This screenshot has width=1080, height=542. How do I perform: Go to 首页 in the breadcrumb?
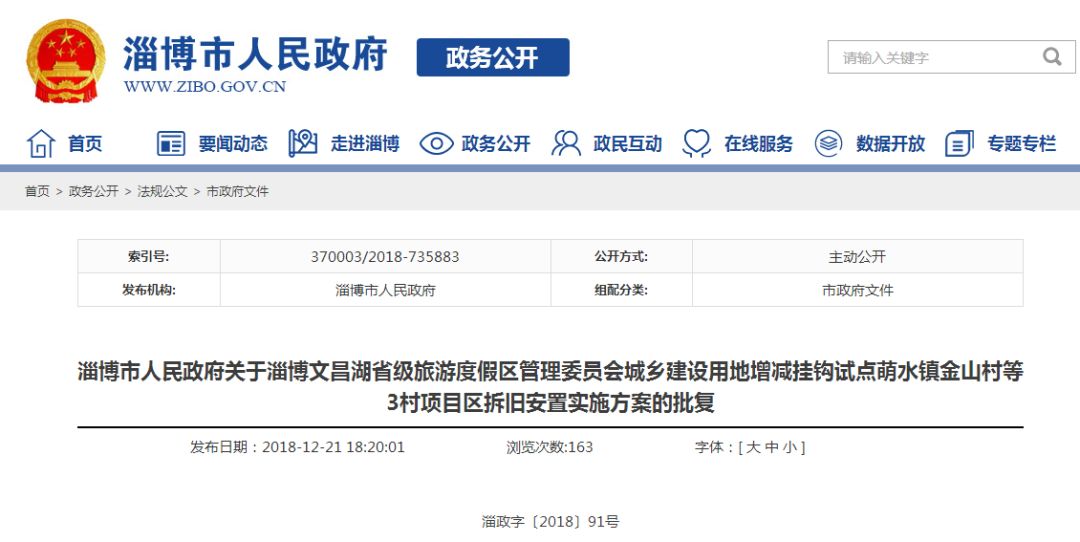[x=37, y=191]
